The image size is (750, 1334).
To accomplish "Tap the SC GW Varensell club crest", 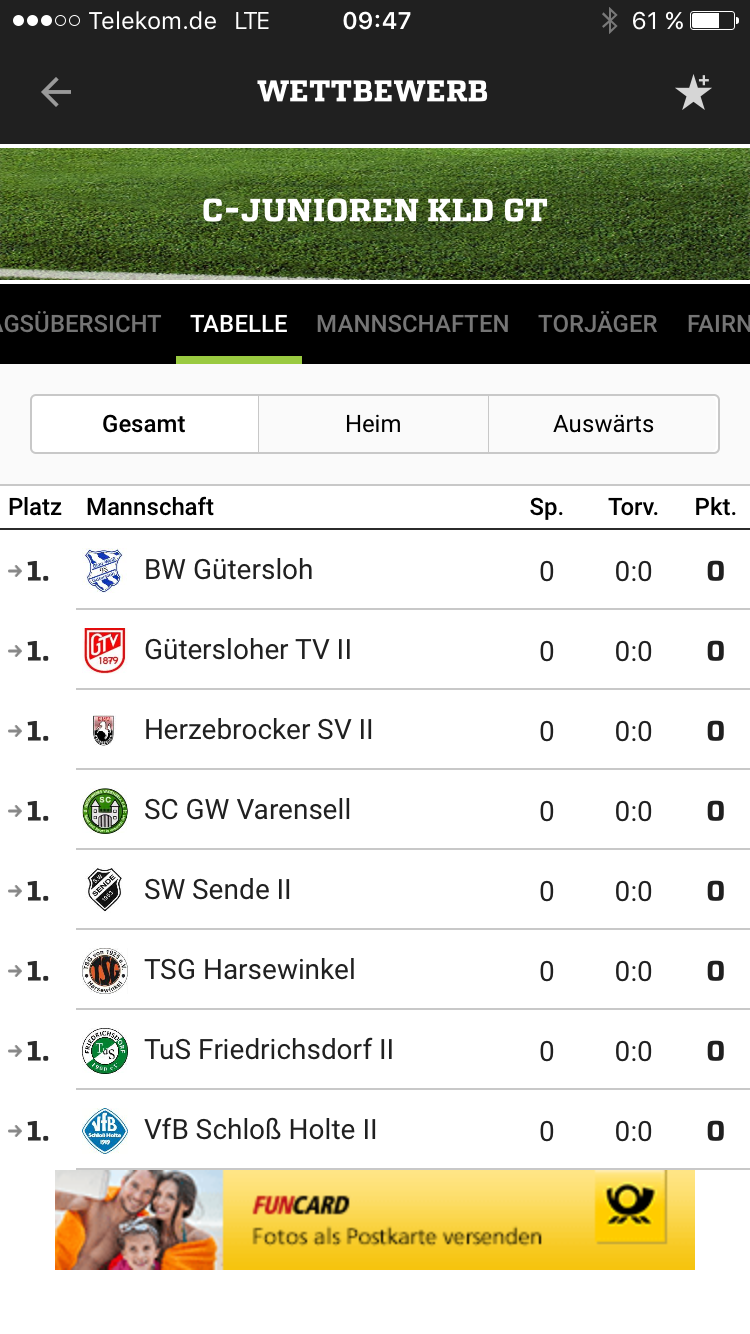I will (x=104, y=810).
